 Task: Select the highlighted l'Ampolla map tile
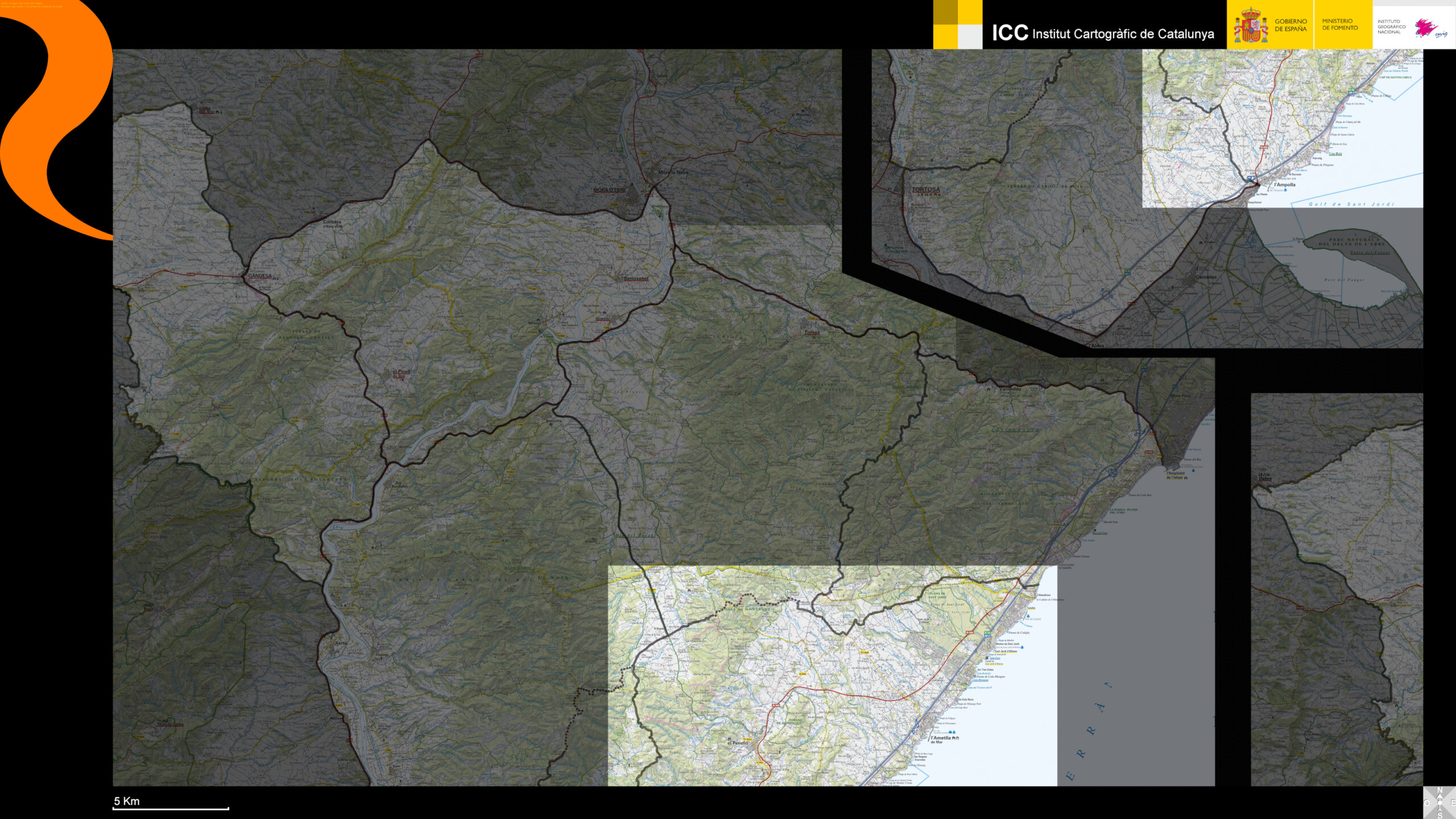click(1282, 128)
